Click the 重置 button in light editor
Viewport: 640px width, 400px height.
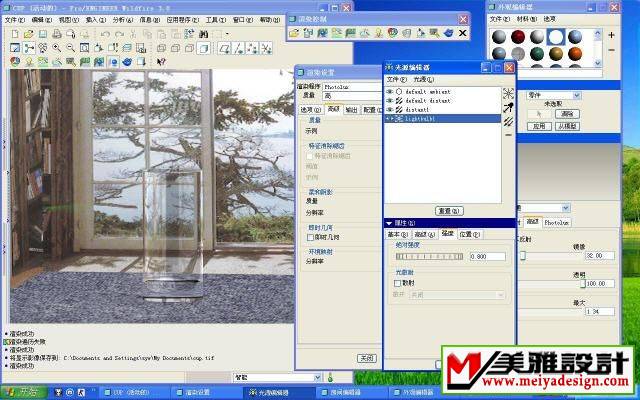pos(449,211)
